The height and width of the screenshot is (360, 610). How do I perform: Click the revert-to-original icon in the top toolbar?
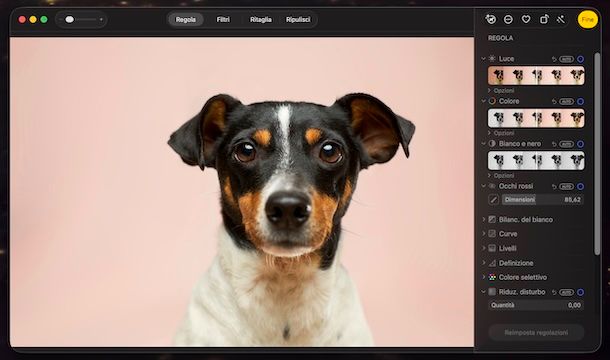tap(491, 19)
